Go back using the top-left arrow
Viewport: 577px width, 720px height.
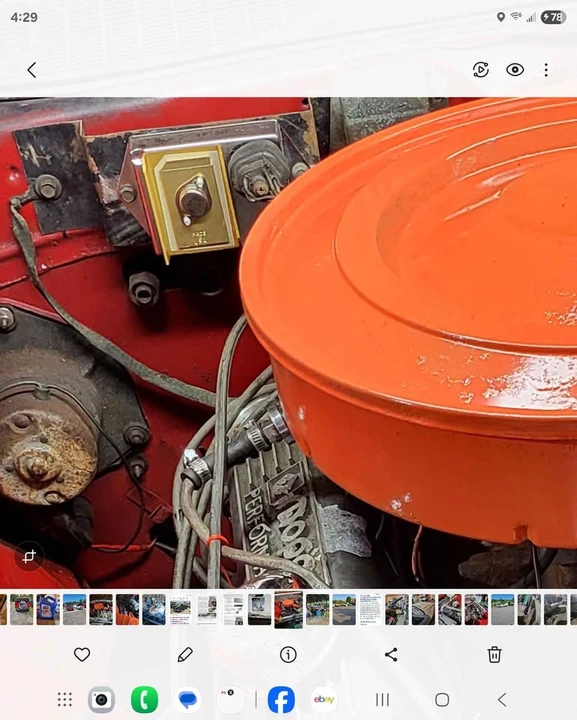[x=32, y=70]
